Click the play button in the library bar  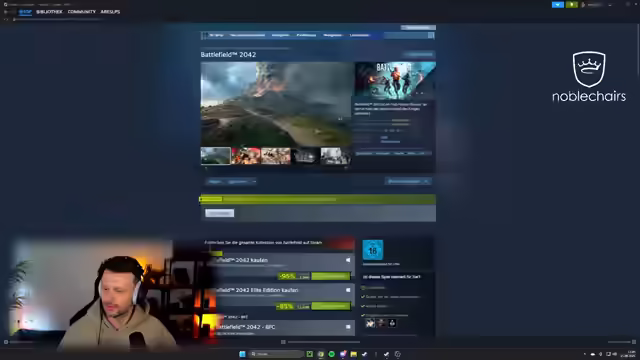pos(220,213)
